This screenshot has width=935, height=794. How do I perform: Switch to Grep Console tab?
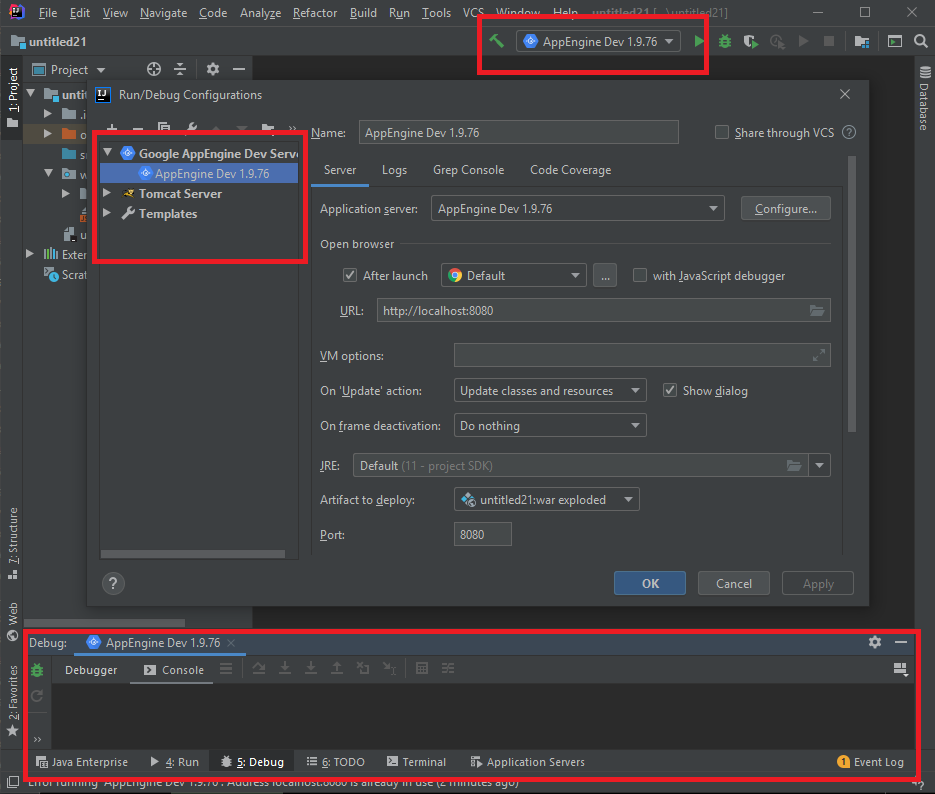click(x=468, y=170)
